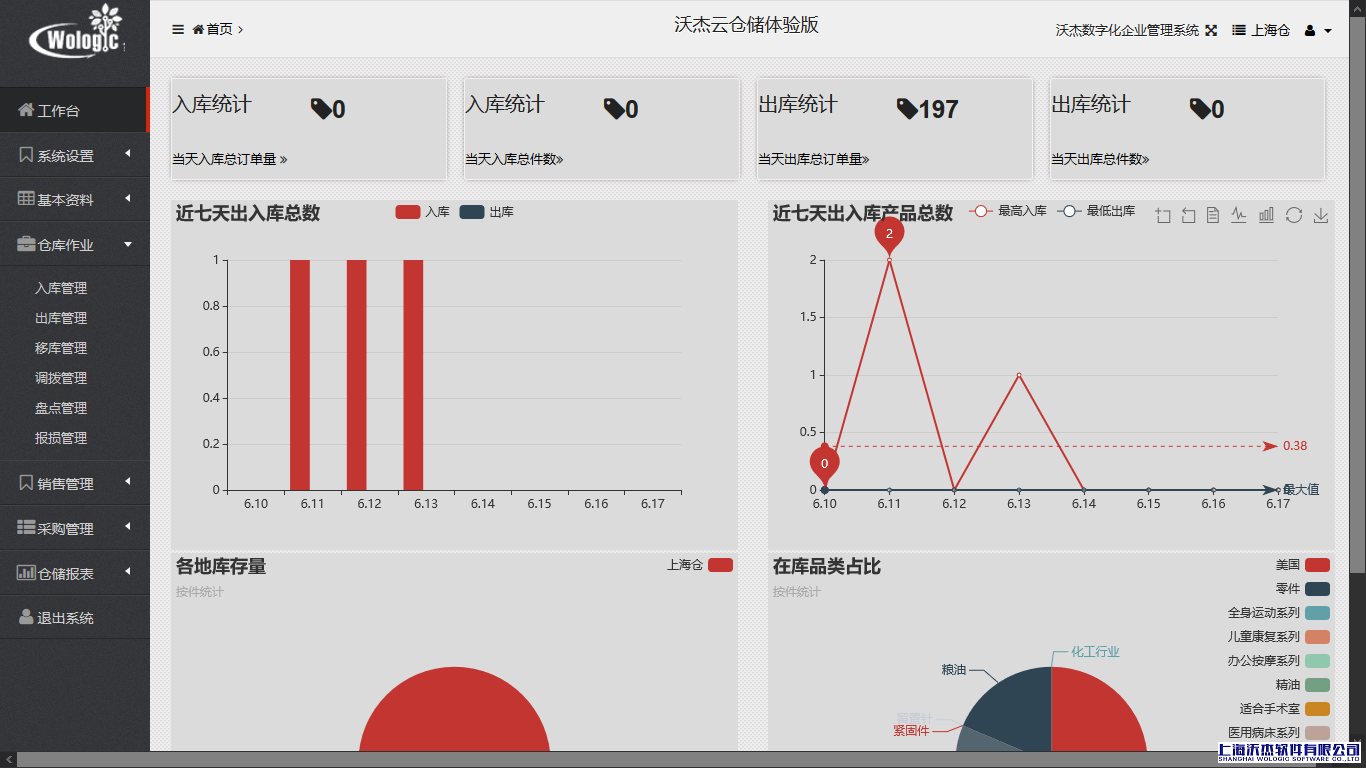
Task: Open 调拨管理 submenu item
Action: [x=61, y=378]
